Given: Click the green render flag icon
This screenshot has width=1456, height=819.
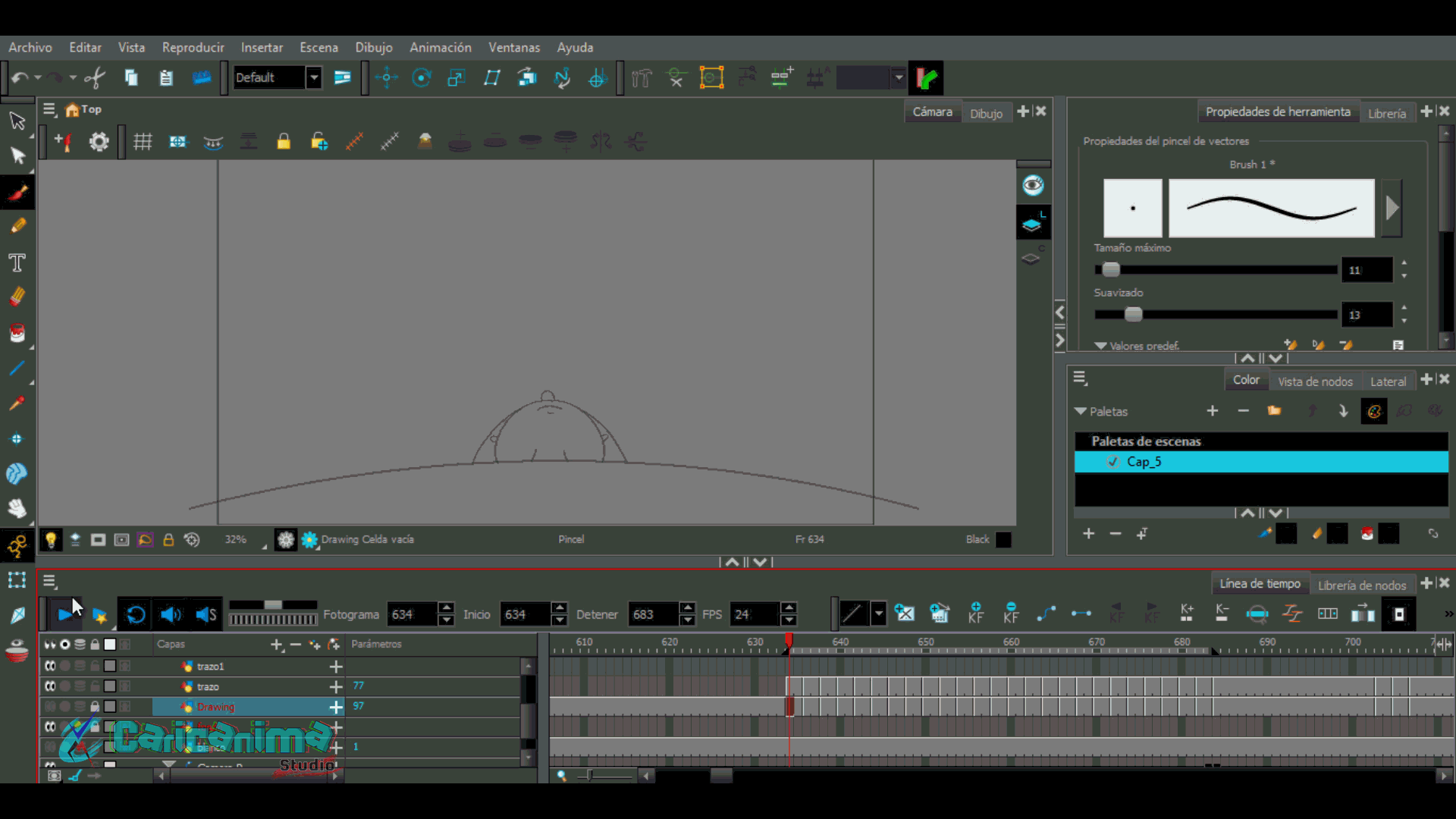Looking at the screenshot, I should coord(926,77).
